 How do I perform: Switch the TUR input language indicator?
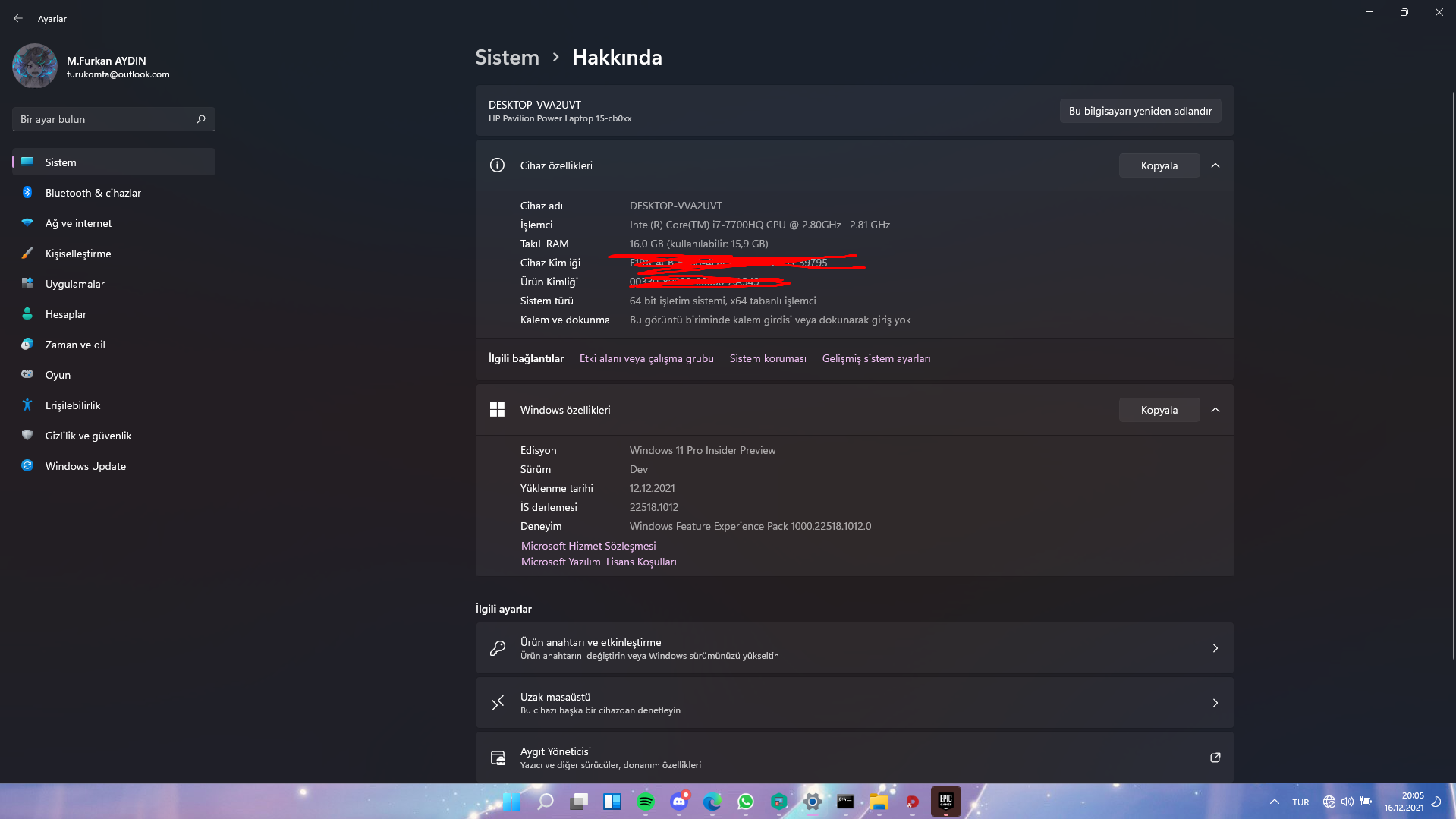1300,802
